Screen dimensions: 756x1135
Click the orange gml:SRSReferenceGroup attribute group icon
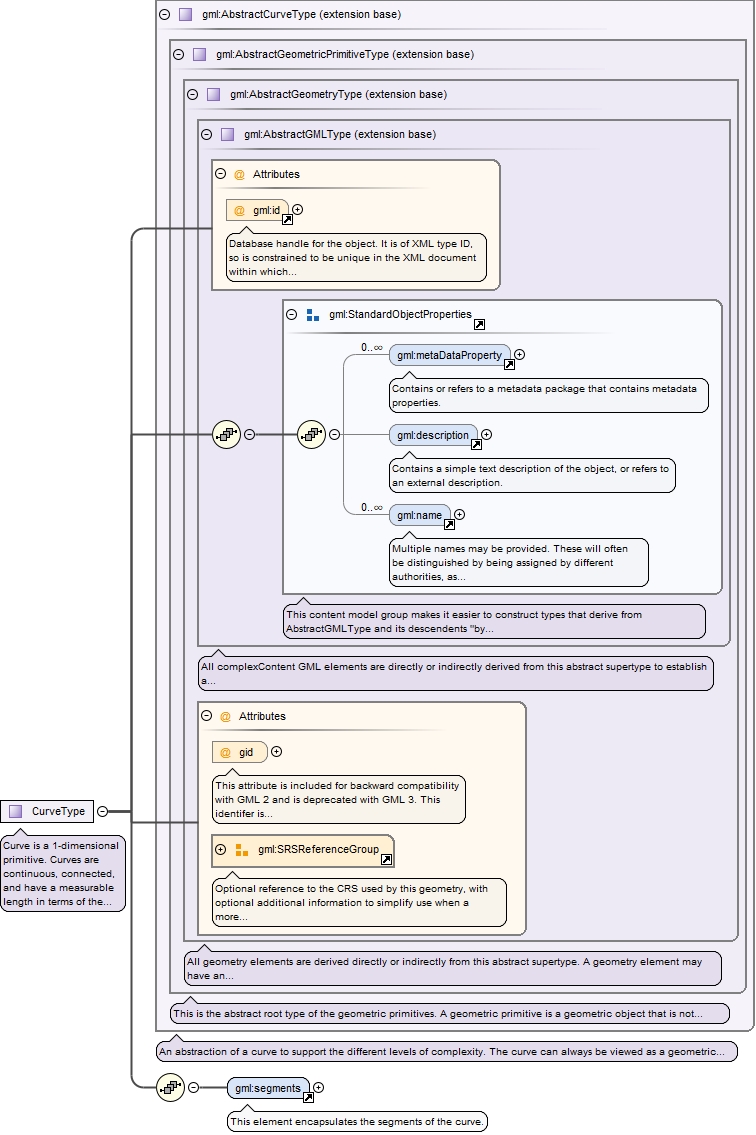click(242, 850)
